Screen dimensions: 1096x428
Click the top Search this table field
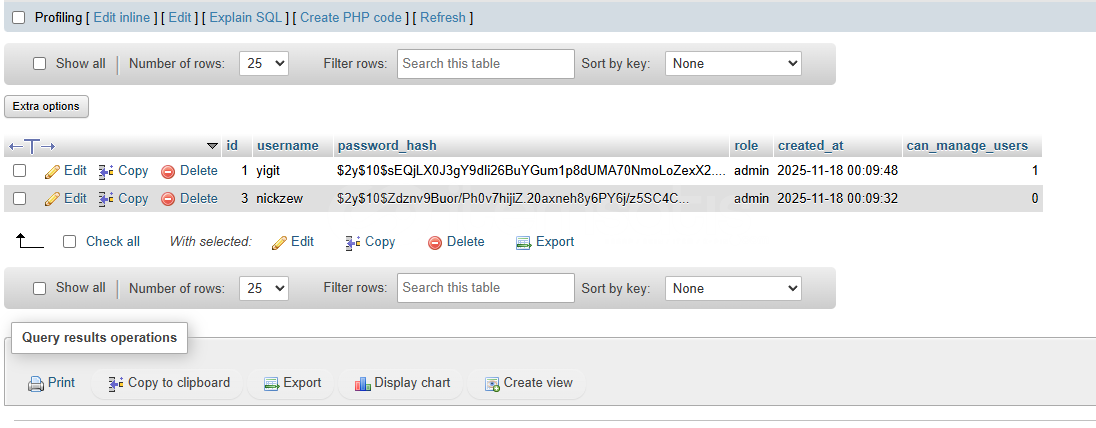486,64
